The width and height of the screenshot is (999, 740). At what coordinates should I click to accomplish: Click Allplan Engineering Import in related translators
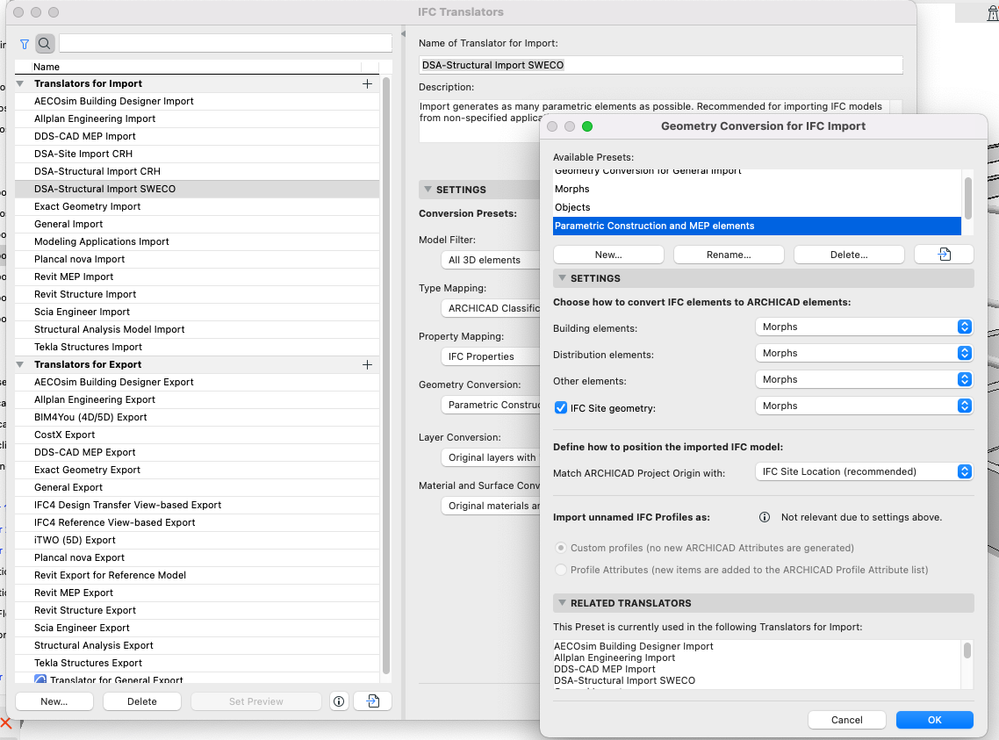(x=614, y=658)
